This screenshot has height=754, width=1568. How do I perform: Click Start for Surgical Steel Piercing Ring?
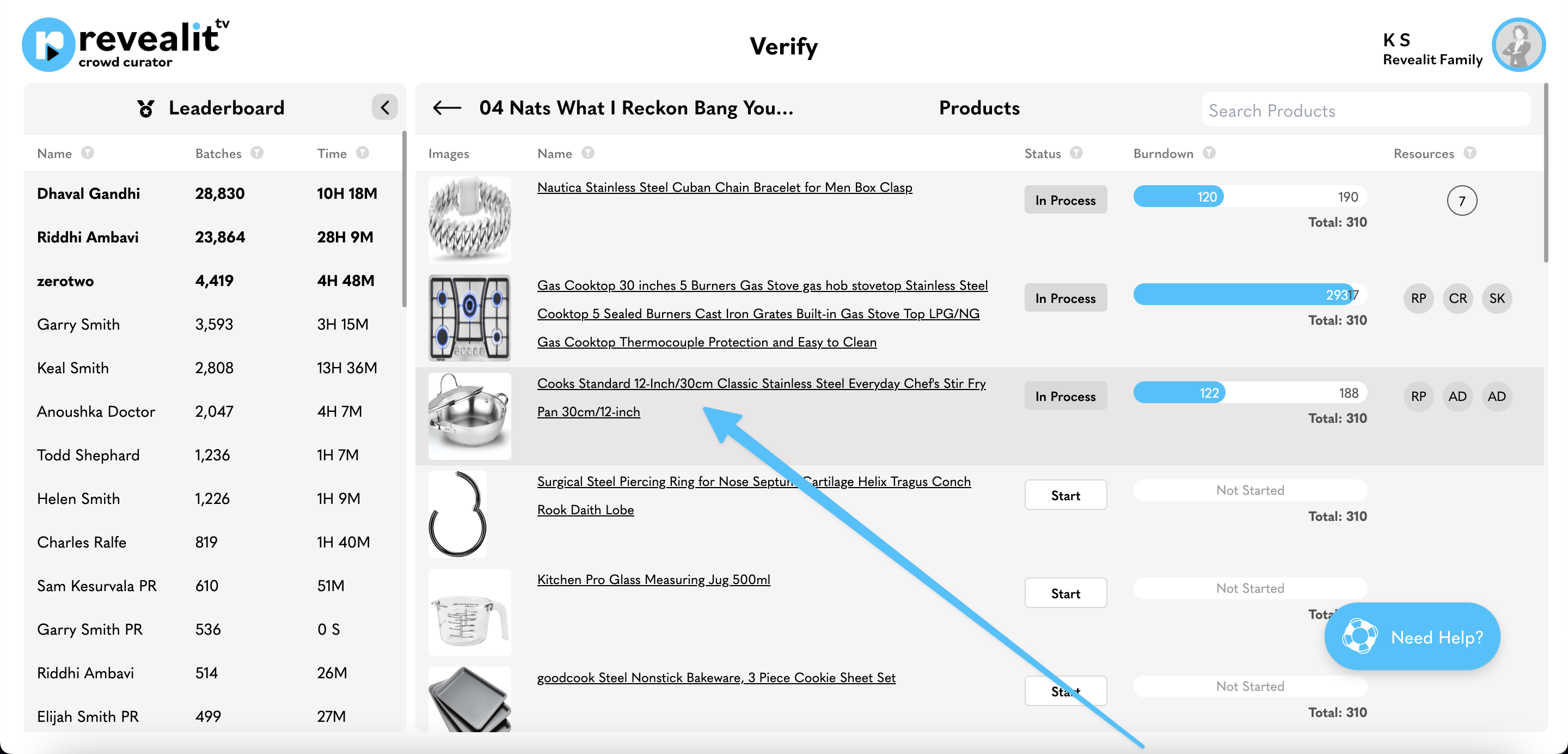pyautogui.click(x=1065, y=495)
